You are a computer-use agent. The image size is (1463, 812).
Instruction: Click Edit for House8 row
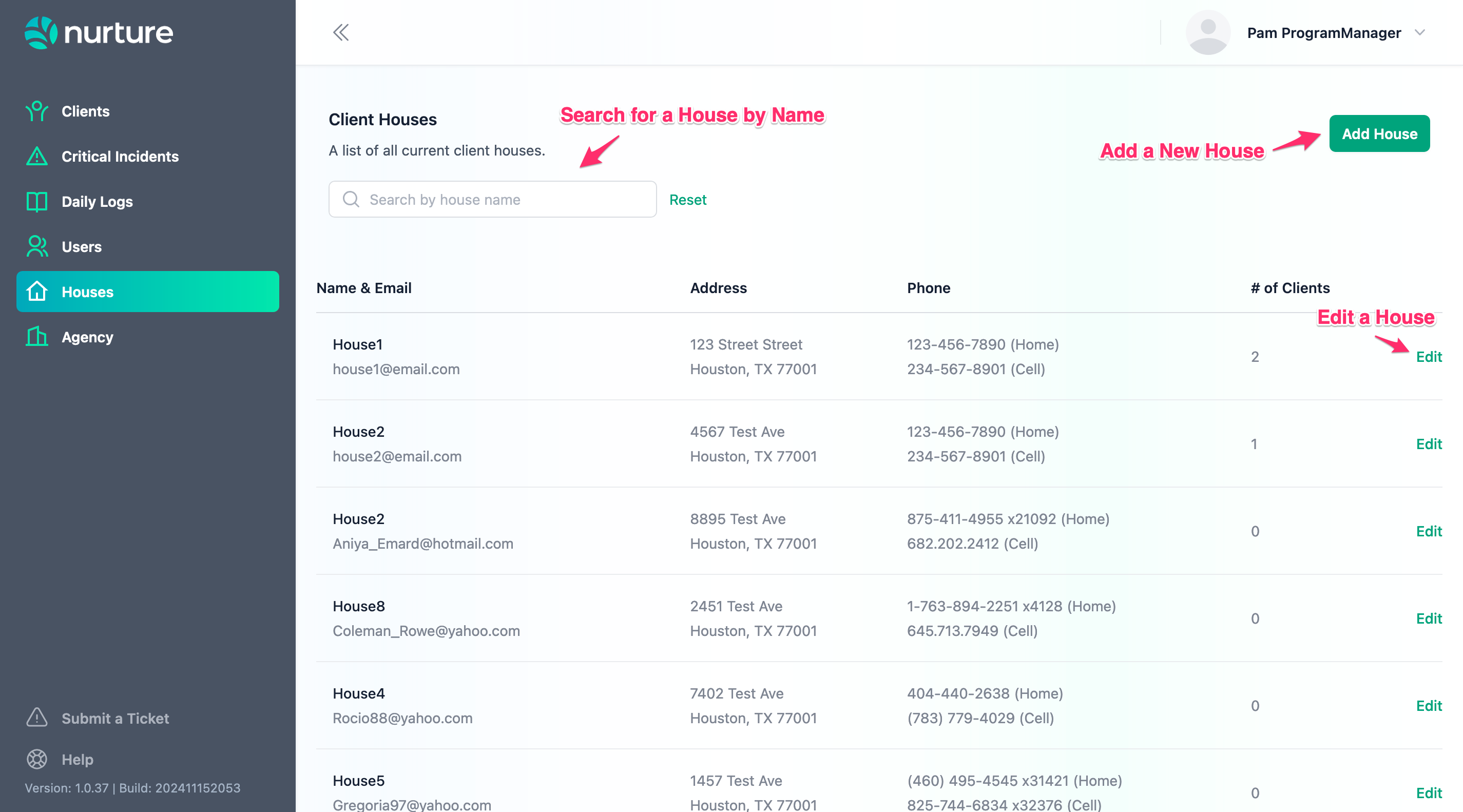(1429, 618)
